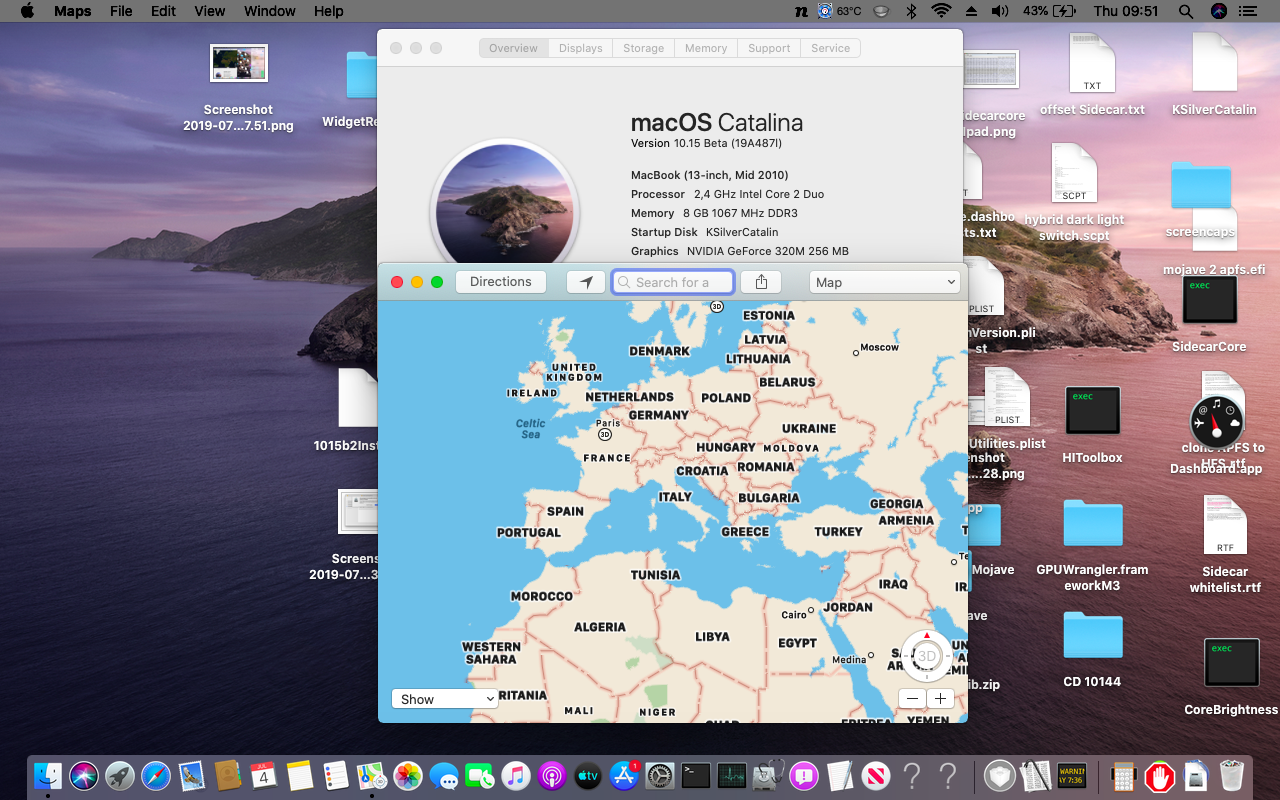
Task: Open Music app in the Dock
Action: point(516,775)
